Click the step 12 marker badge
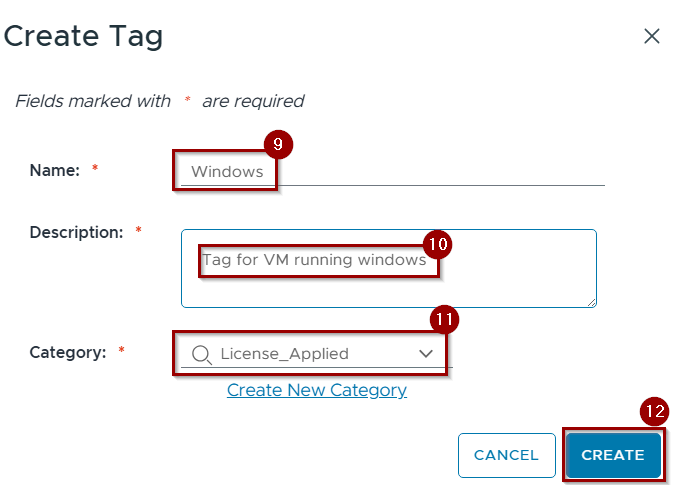 [x=655, y=411]
